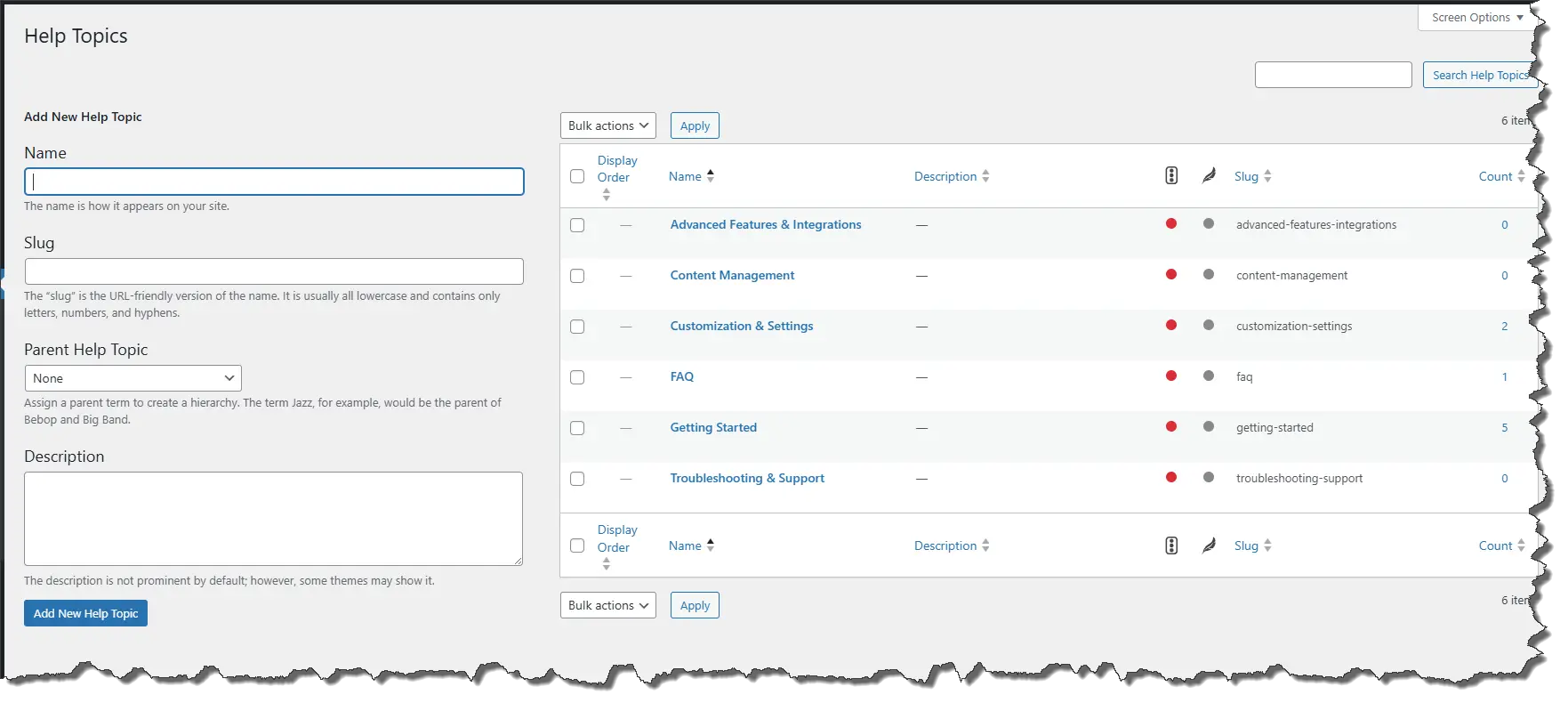
Task: Click red dot for Content Management row
Action: [x=1171, y=275]
